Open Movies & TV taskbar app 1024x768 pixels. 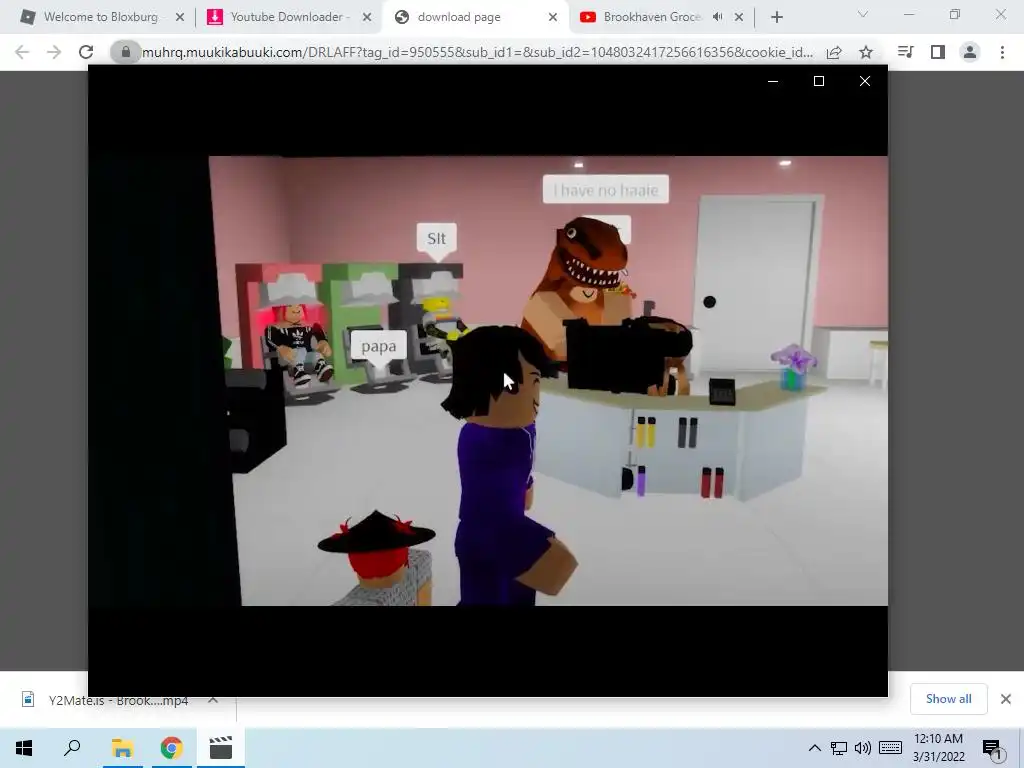coord(221,748)
